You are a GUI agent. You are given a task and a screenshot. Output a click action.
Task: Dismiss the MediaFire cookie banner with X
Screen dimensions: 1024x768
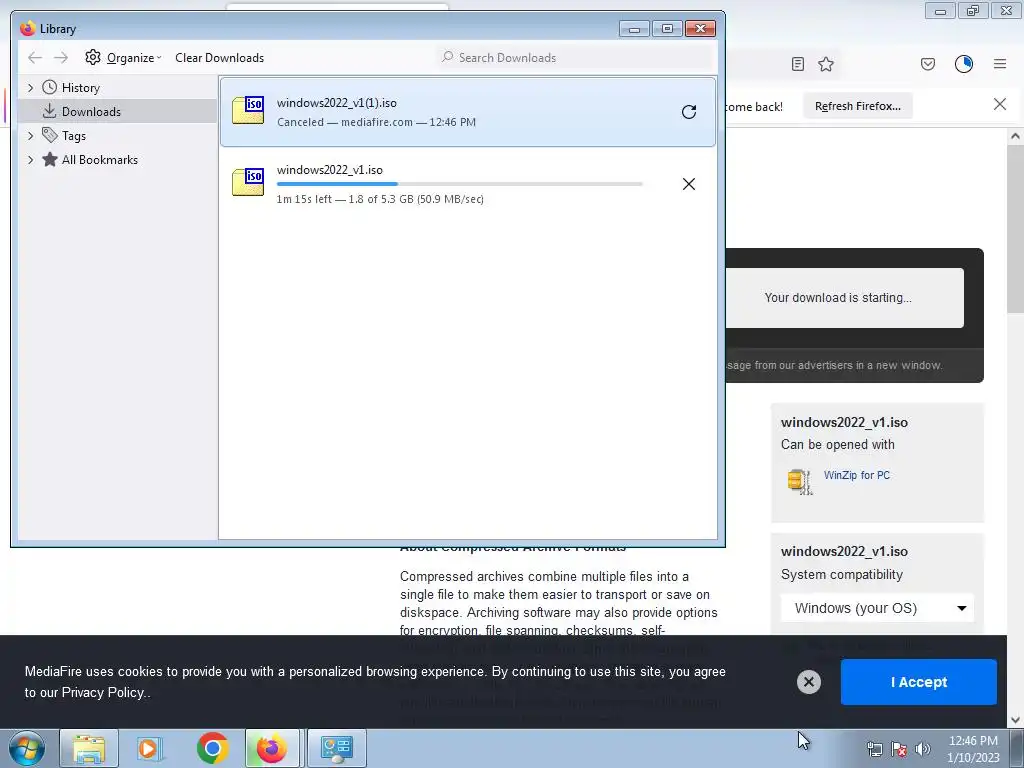pyautogui.click(x=808, y=682)
